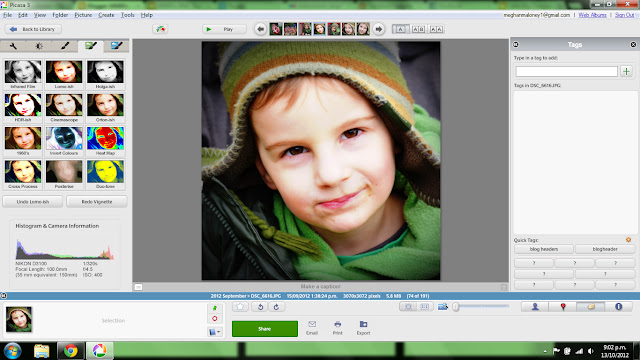Screen dimensions: 640x360
Task: Collapse the Tags panel using arrow
Action: pos(516,44)
